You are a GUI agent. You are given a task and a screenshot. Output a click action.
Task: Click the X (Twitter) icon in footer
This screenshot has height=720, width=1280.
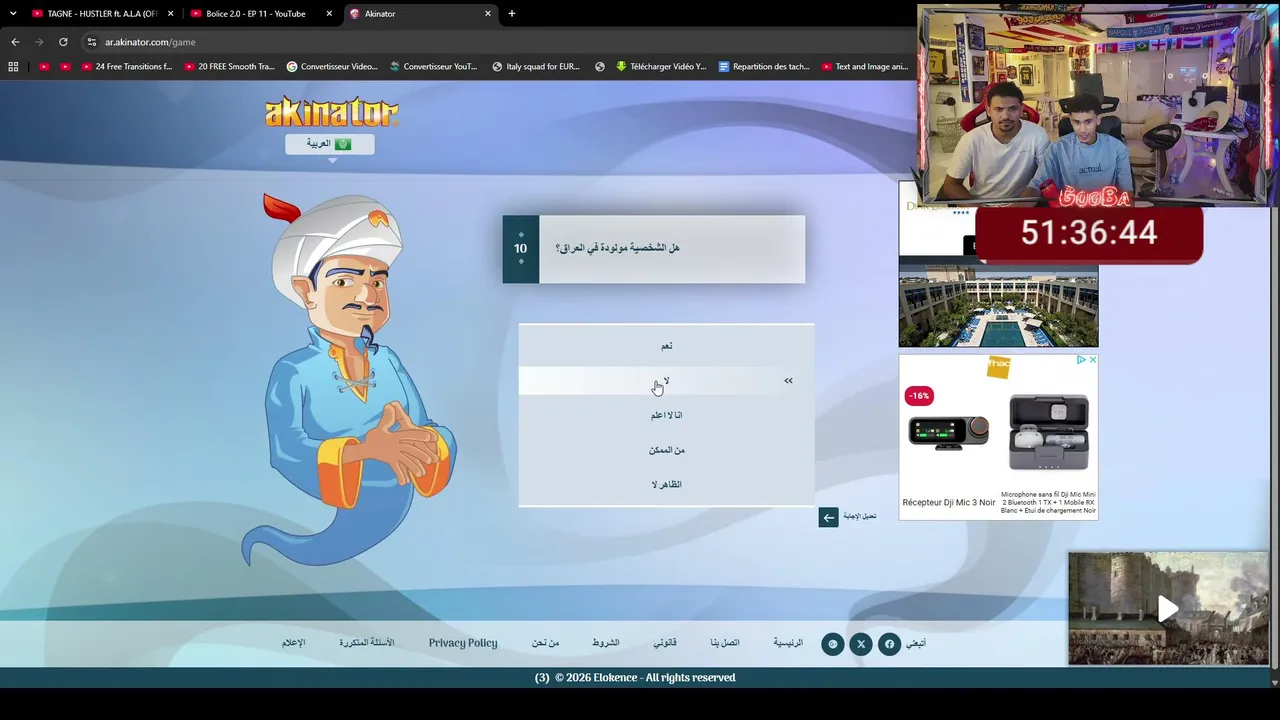tap(861, 644)
